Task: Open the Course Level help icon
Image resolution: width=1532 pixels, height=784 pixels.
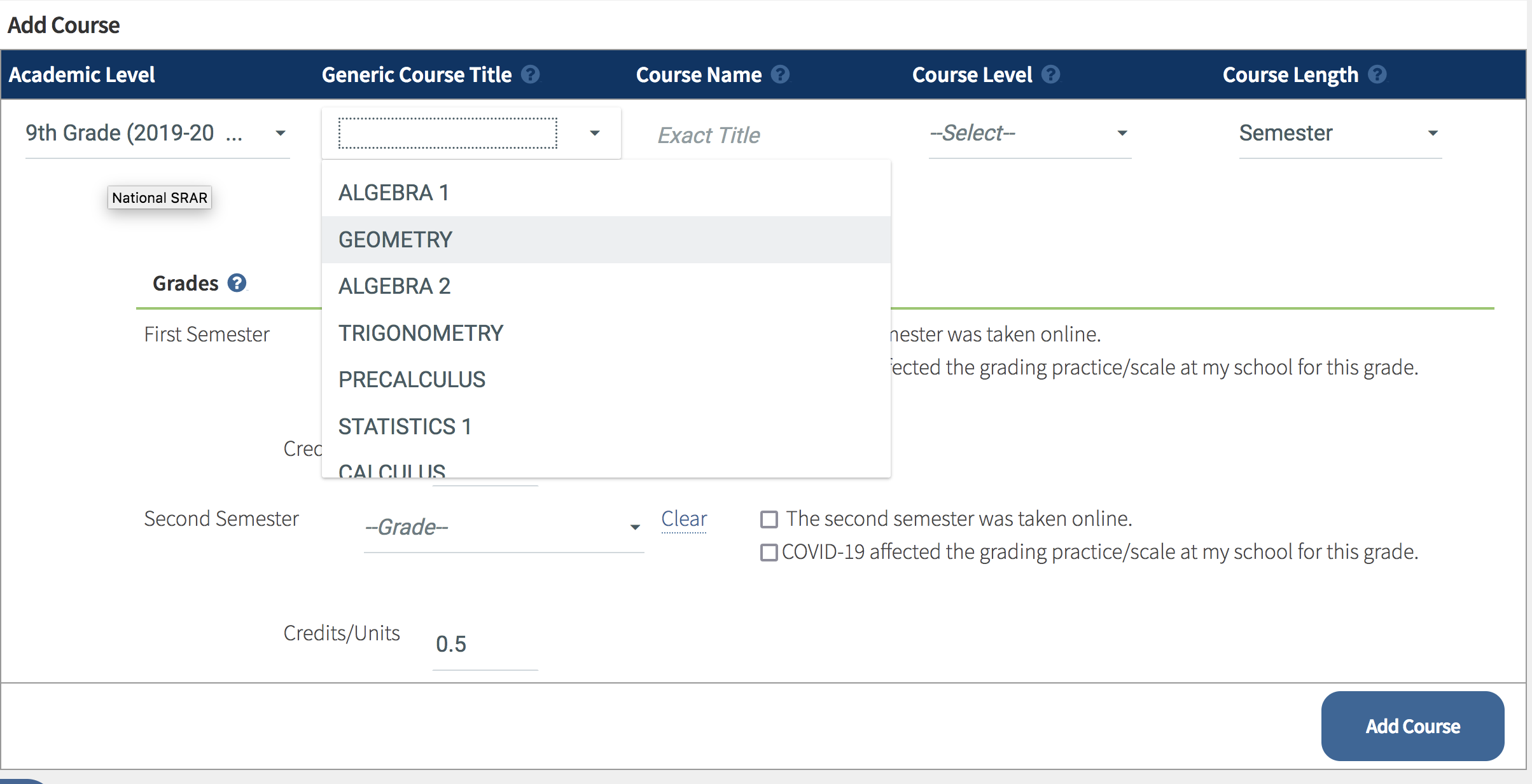Action: pos(1050,75)
